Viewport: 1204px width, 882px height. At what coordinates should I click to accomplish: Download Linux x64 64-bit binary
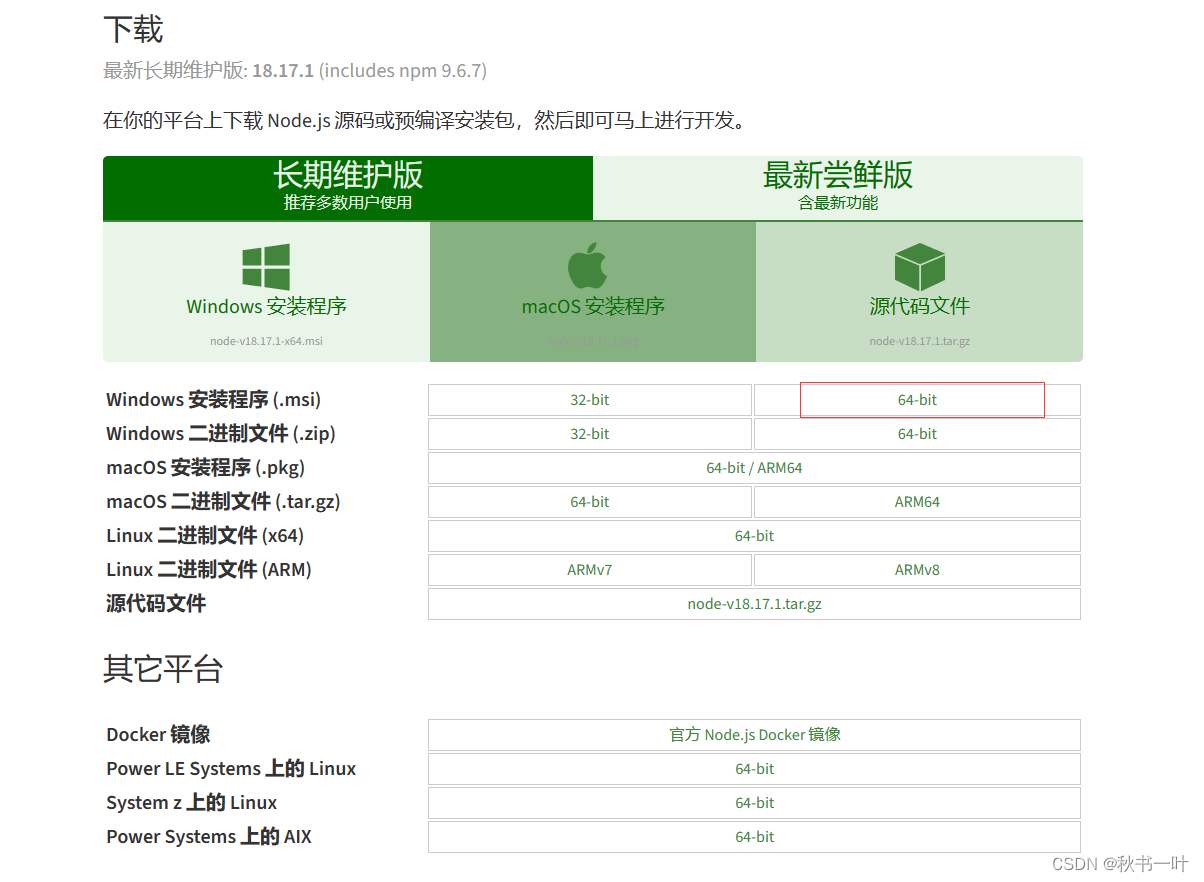pyautogui.click(x=754, y=536)
